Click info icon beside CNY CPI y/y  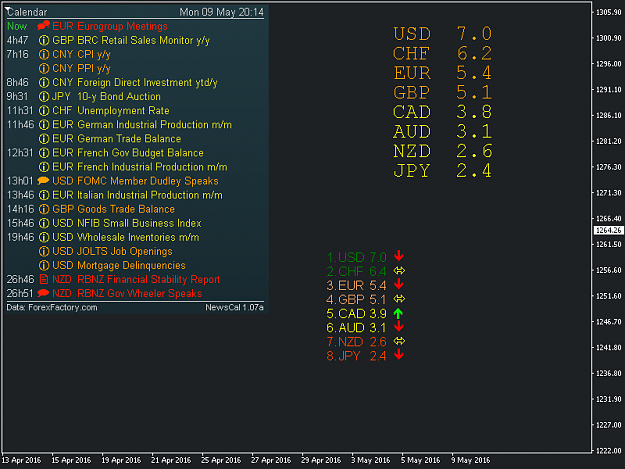pos(44,54)
